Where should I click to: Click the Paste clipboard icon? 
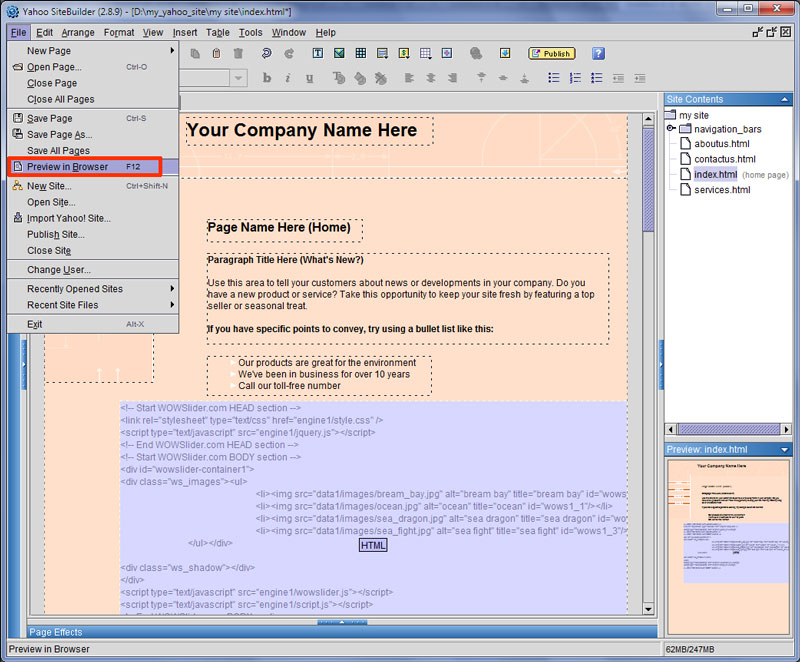(216, 54)
